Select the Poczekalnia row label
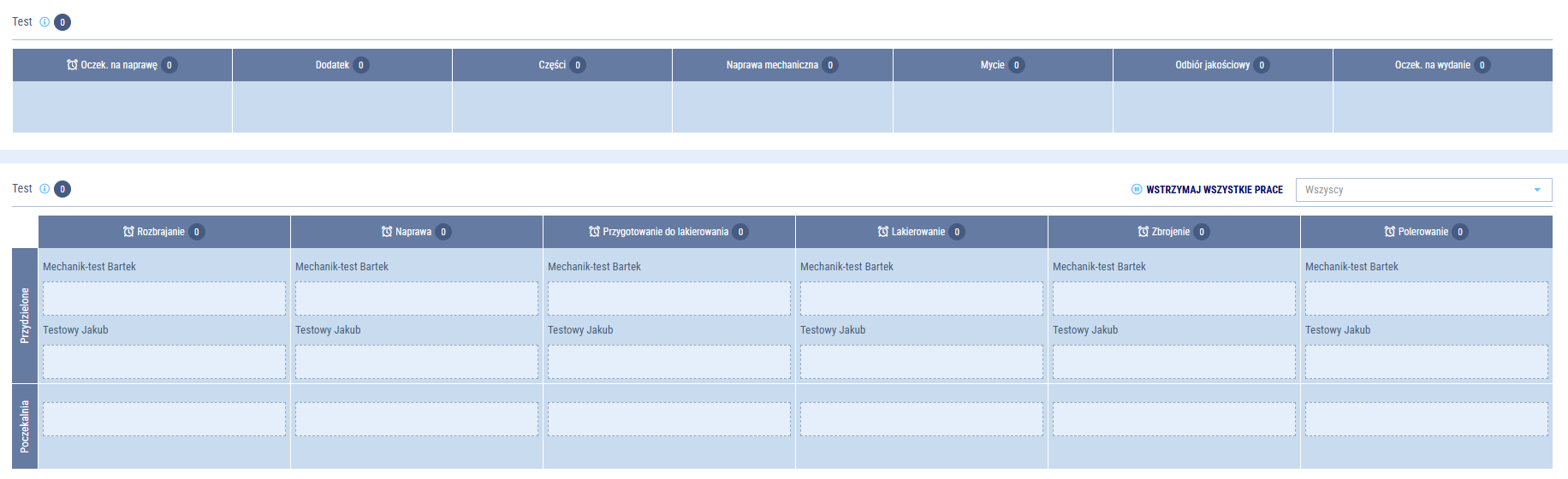Image resolution: width=1568 pixels, height=479 pixels. click(x=25, y=426)
